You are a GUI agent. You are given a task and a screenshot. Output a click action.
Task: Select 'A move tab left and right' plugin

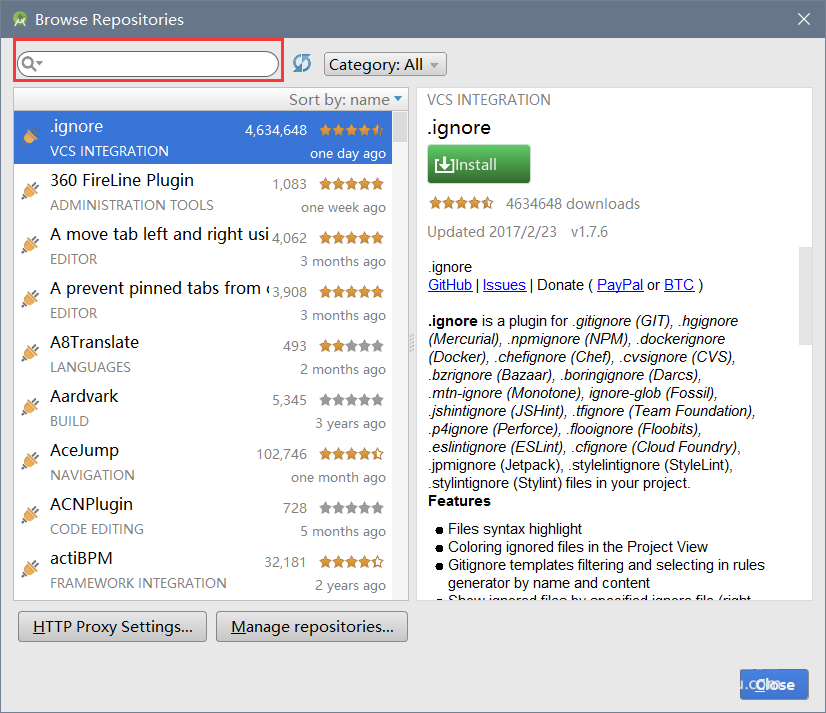[x=203, y=246]
